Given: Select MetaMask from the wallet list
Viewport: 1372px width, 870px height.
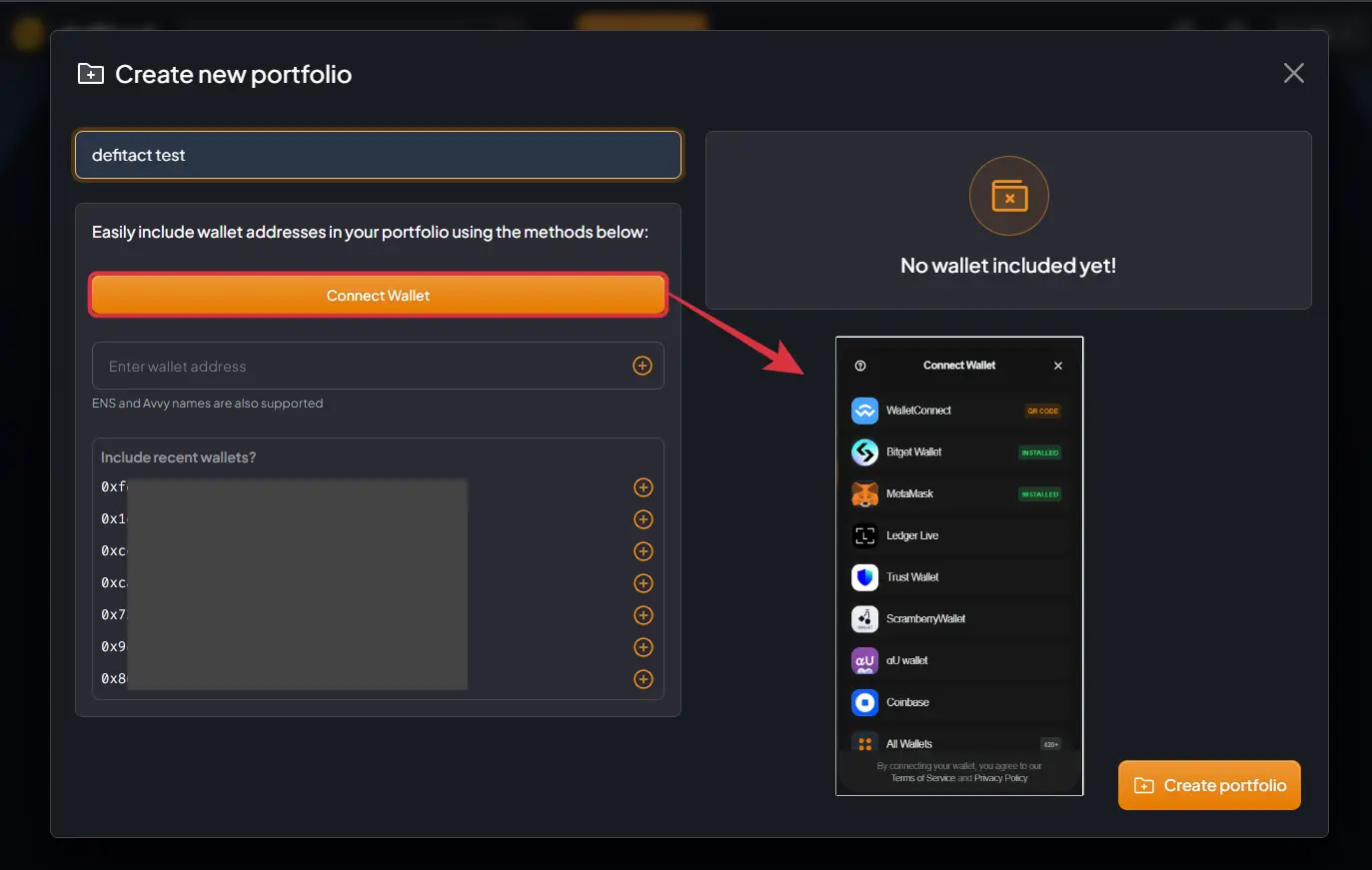Looking at the screenshot, I should (x=958, y=493).
